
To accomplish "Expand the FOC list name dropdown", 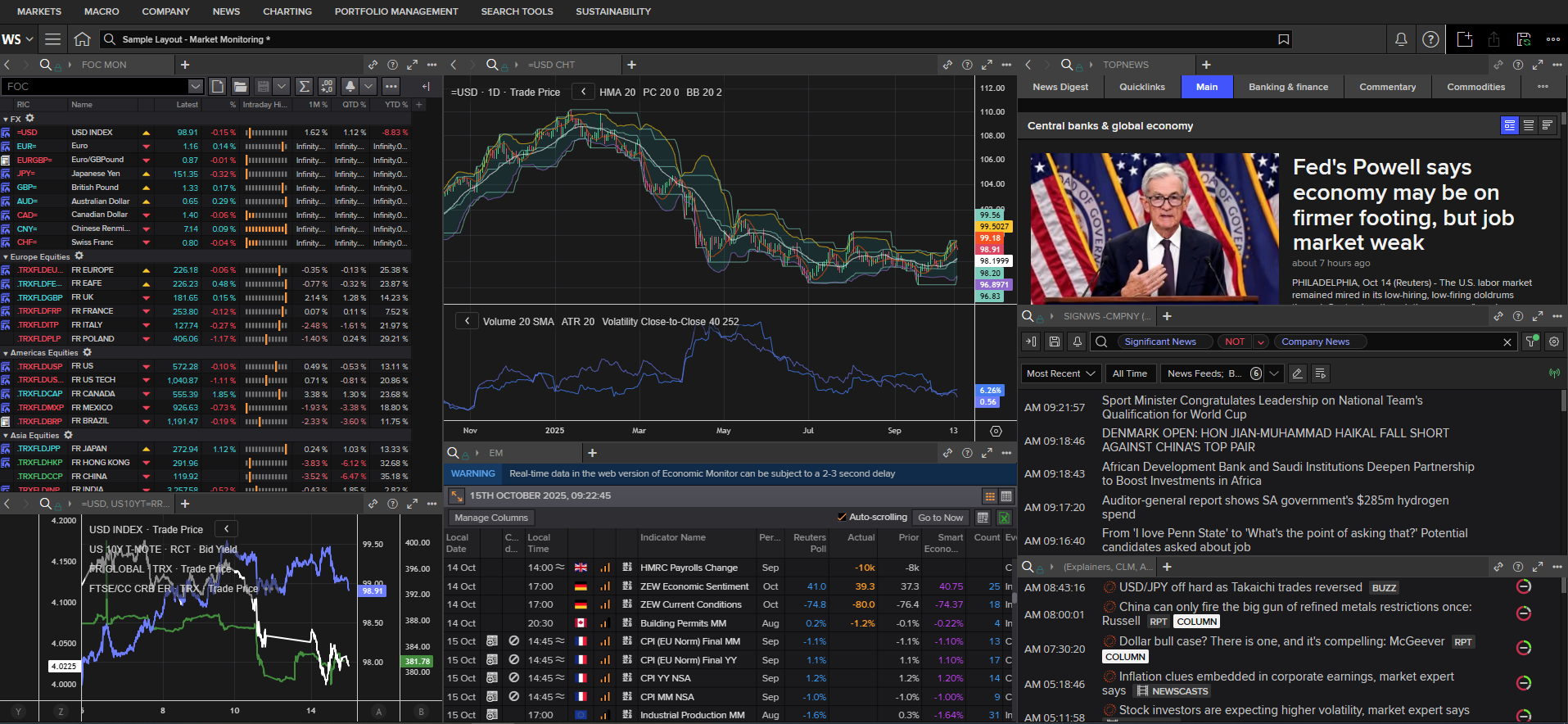I will click(195, 86).
